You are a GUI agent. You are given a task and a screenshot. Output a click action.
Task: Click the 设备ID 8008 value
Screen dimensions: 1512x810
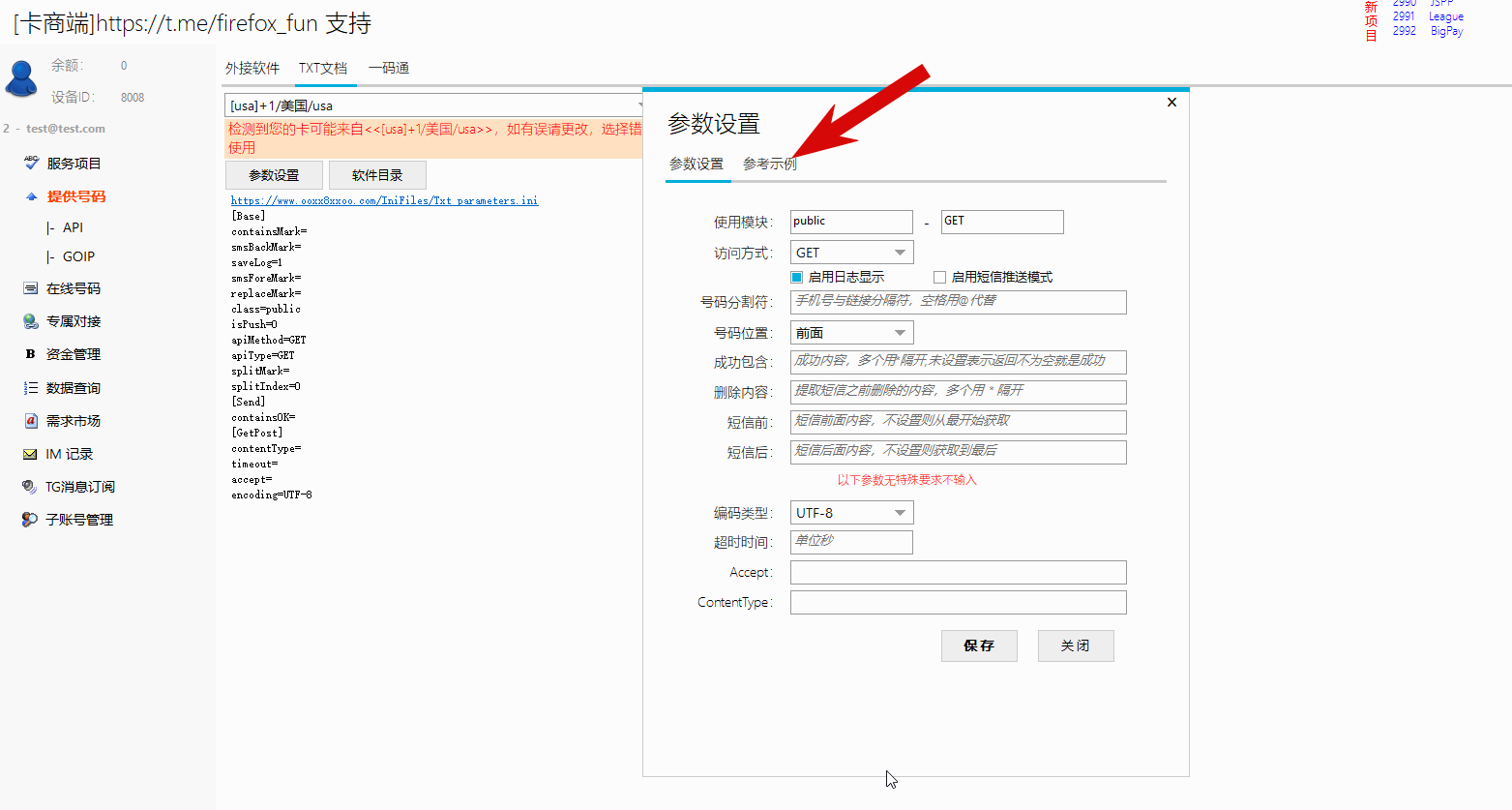tap(133, 98)
